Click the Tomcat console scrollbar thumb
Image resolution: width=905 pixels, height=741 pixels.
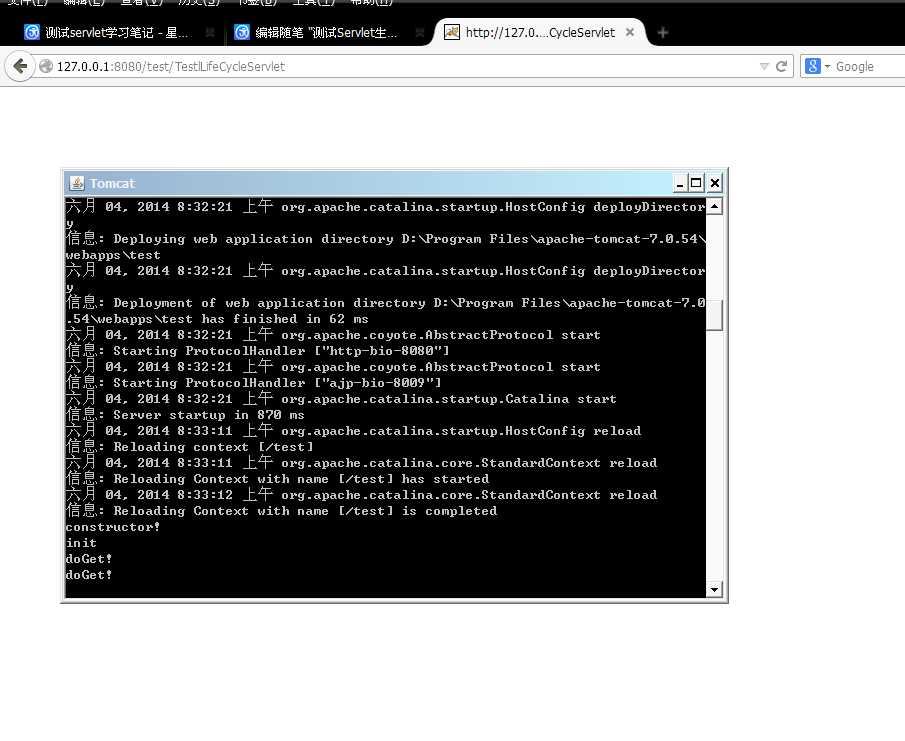pos(715,315)
